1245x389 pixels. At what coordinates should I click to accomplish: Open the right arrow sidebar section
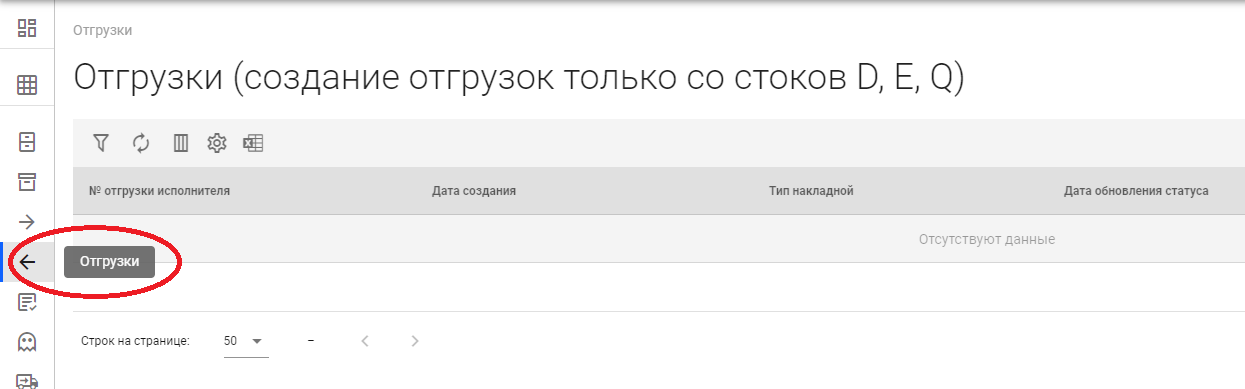27,221
